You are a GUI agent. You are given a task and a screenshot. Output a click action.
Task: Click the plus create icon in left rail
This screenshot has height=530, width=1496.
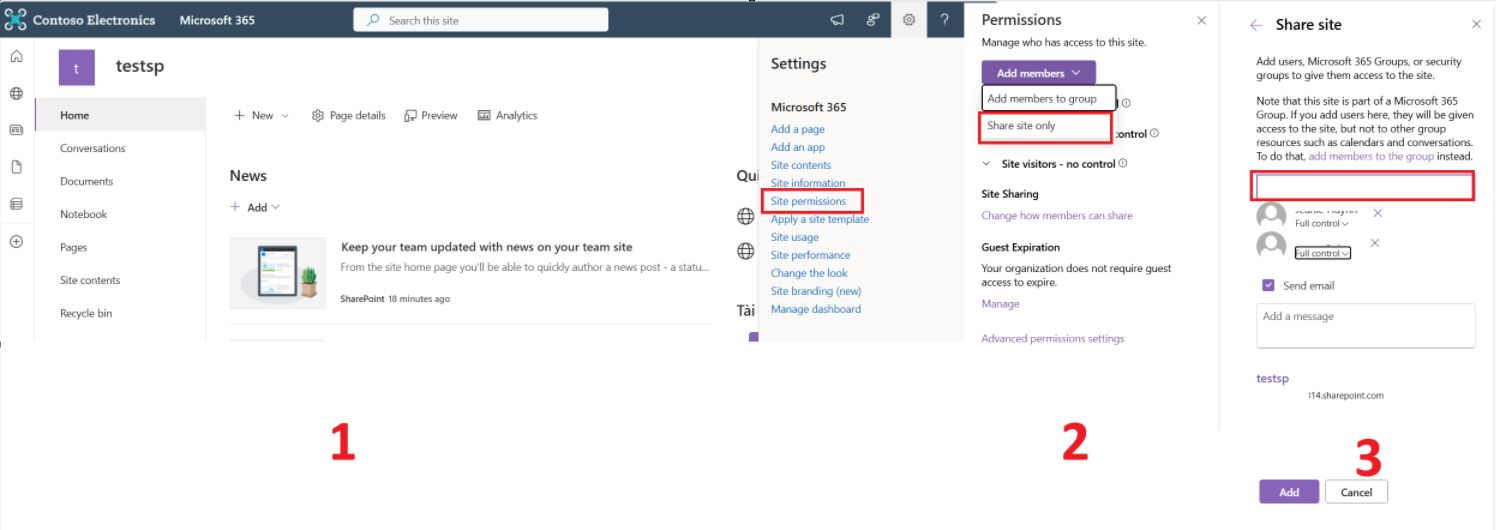pyautogui.click(x=16, y=241)
